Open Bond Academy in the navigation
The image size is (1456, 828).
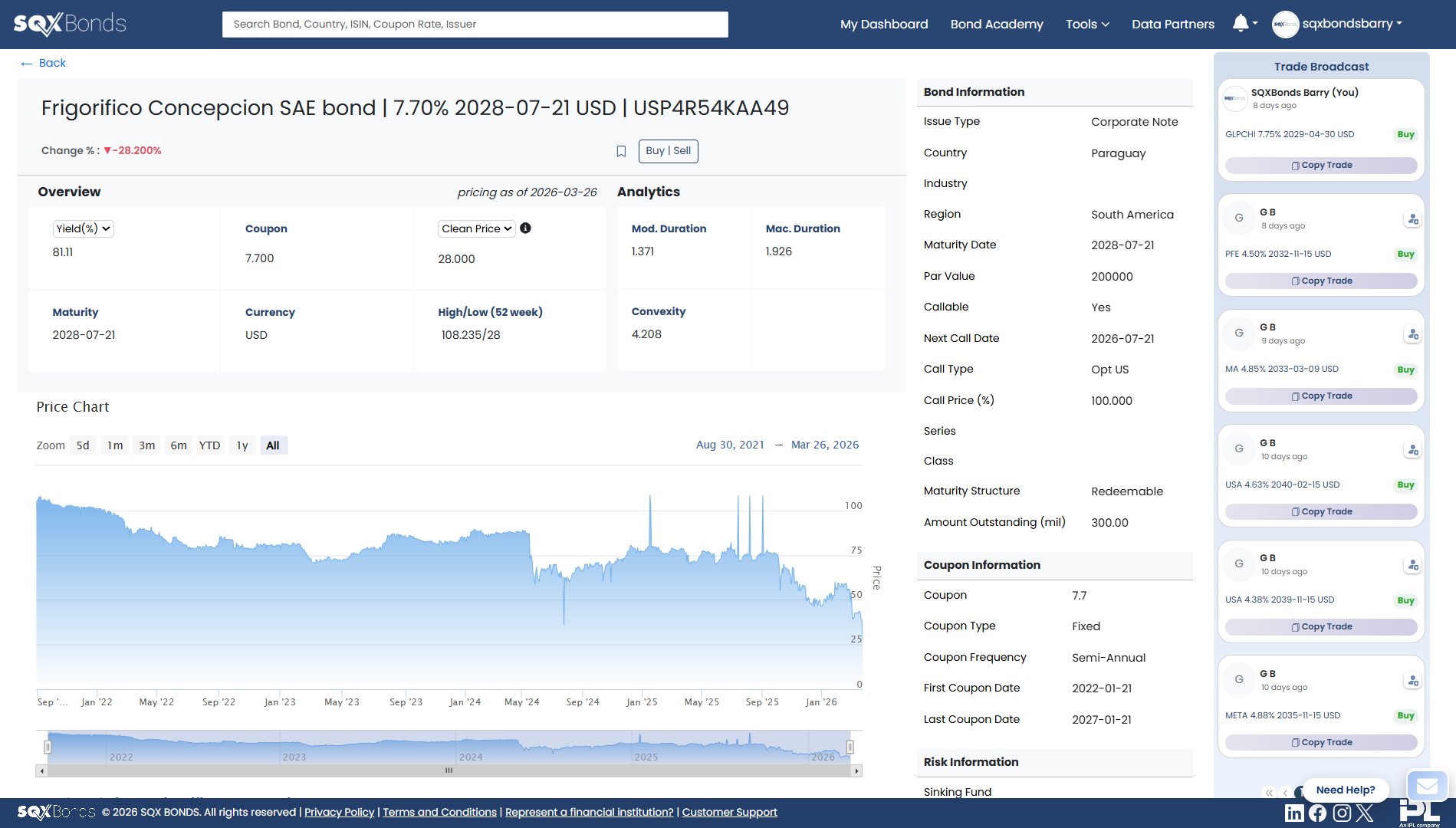pyautogui.click(x=996, y=24)
